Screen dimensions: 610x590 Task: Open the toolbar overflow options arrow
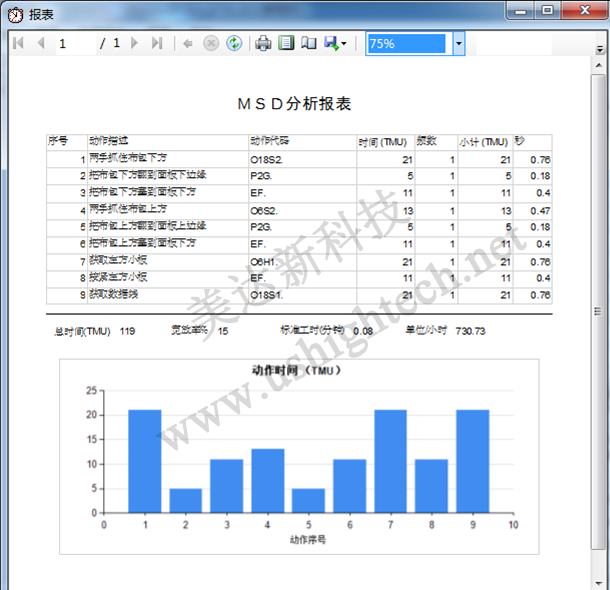(x=599, y=44)
